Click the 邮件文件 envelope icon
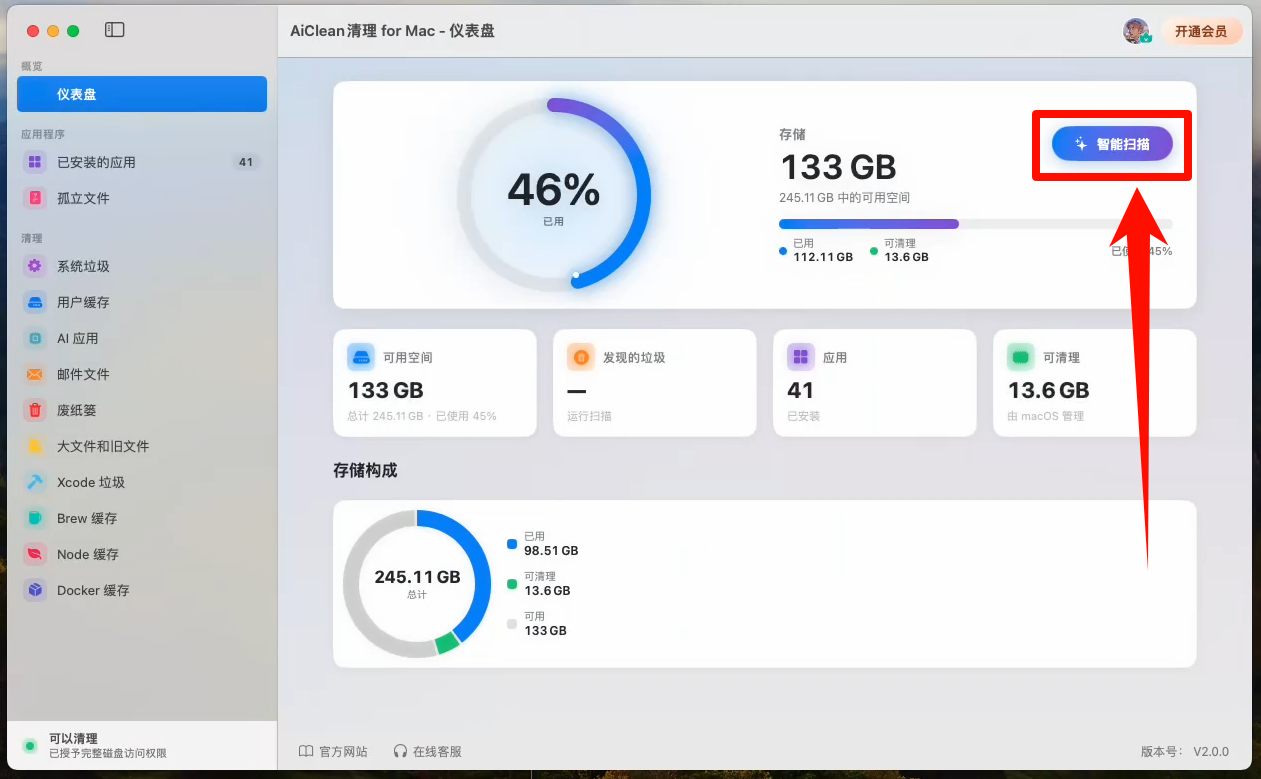 click(x=35, y=374)
